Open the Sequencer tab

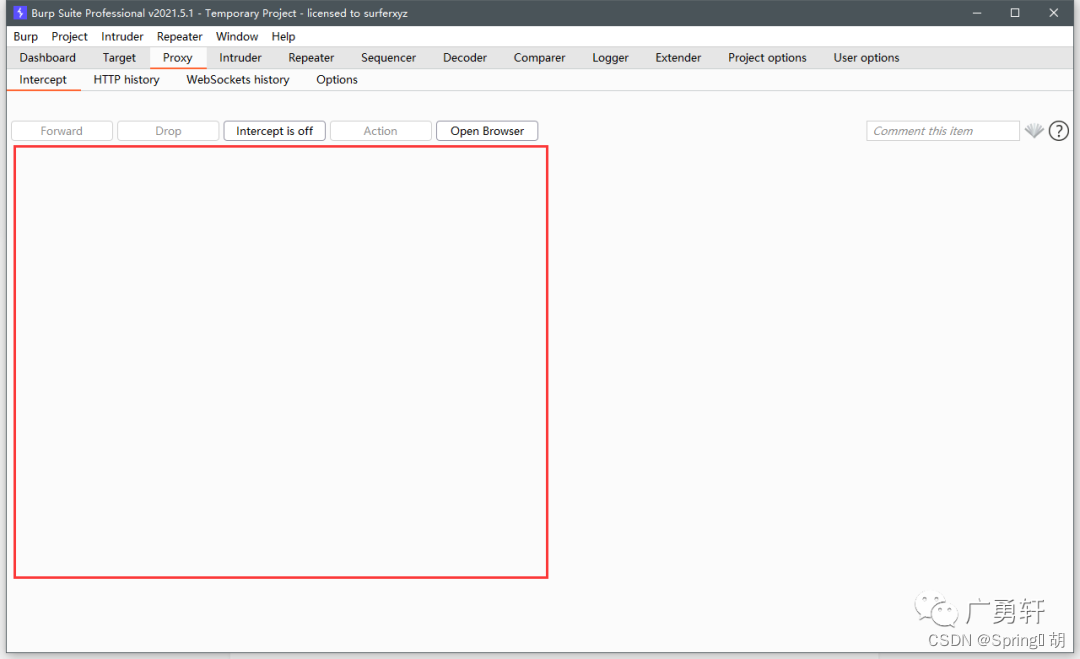coord(388,58)
